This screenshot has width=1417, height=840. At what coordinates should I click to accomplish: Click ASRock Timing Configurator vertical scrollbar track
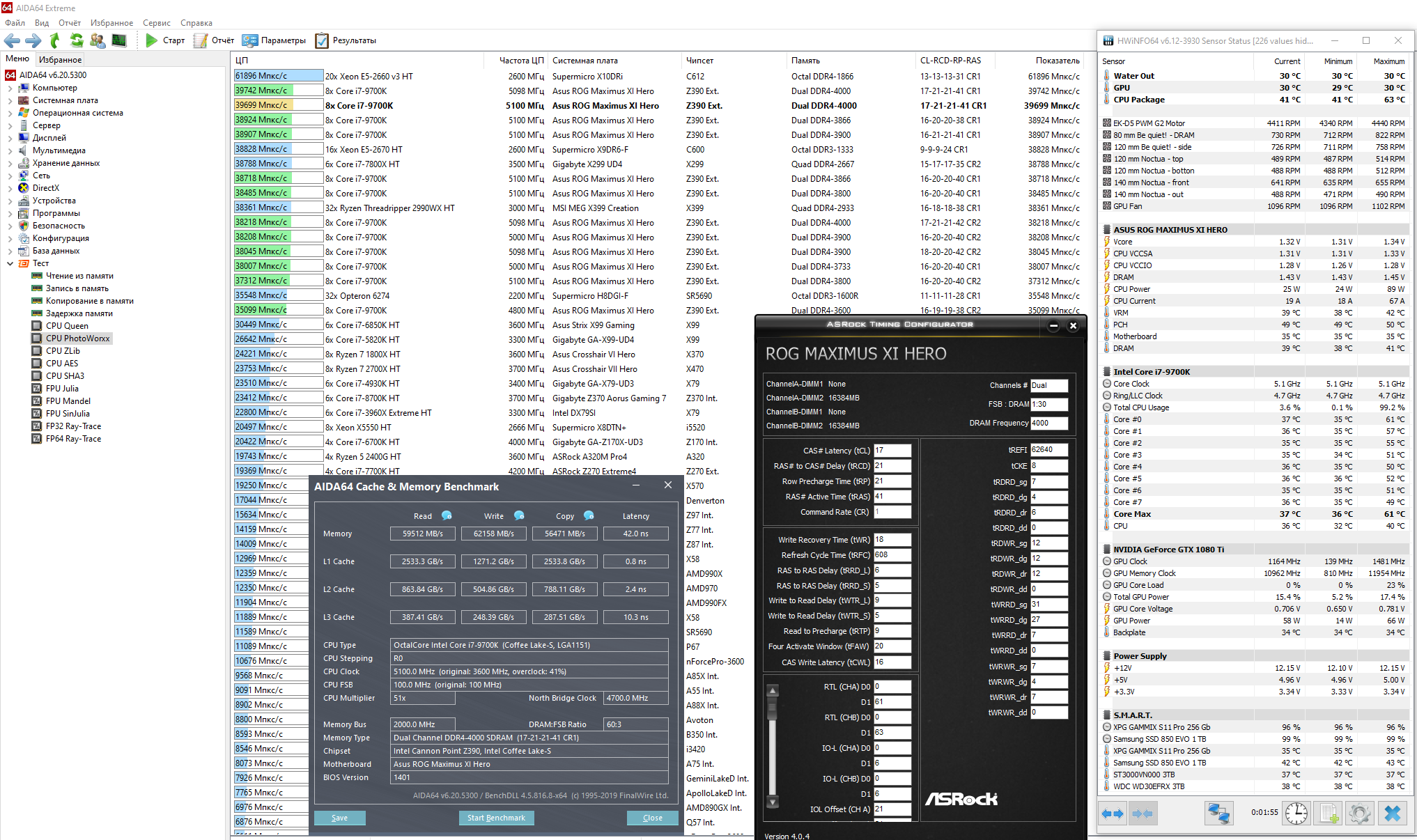[772, 759]
